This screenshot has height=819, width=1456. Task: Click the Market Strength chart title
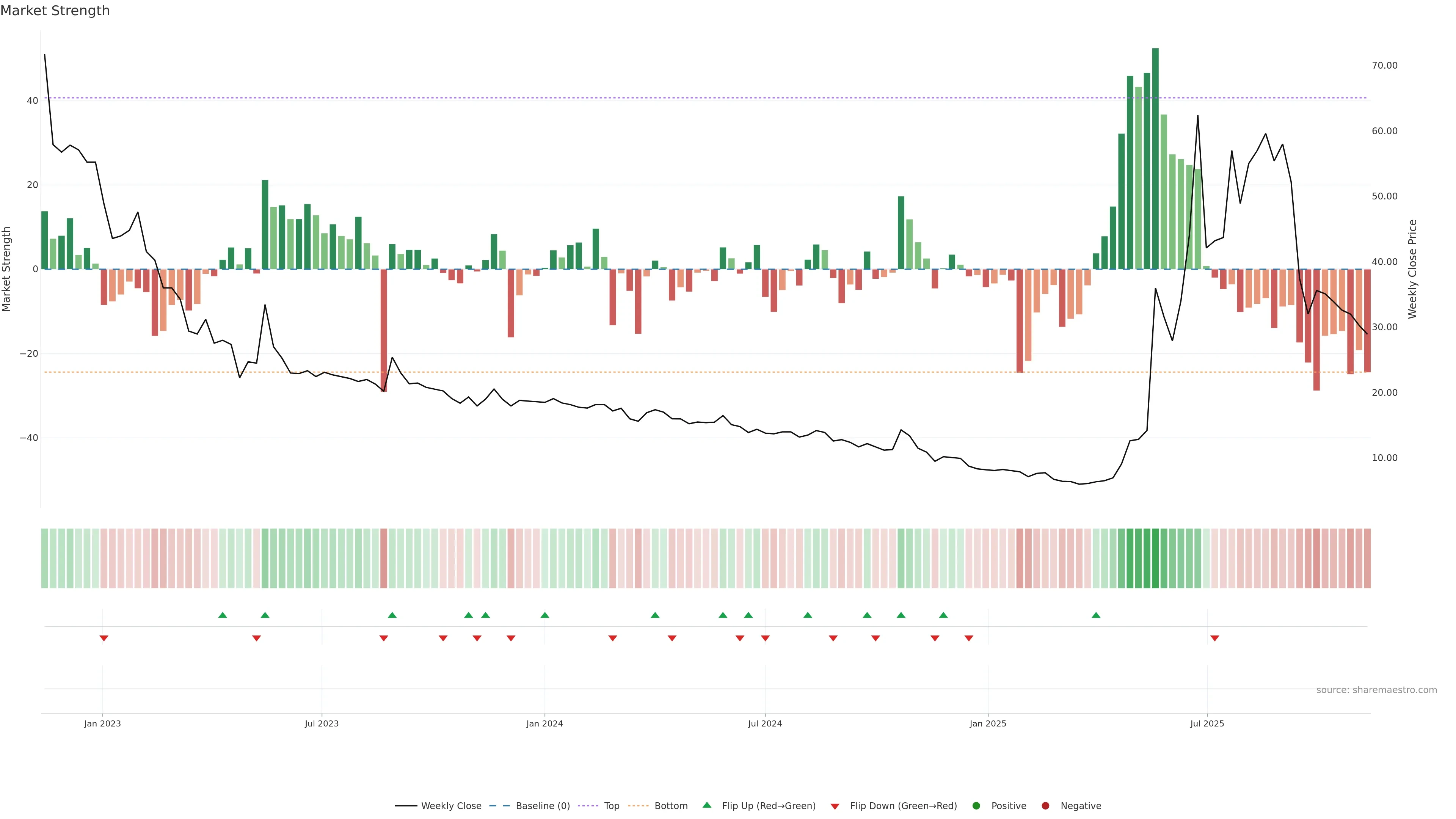click(55, 11)
